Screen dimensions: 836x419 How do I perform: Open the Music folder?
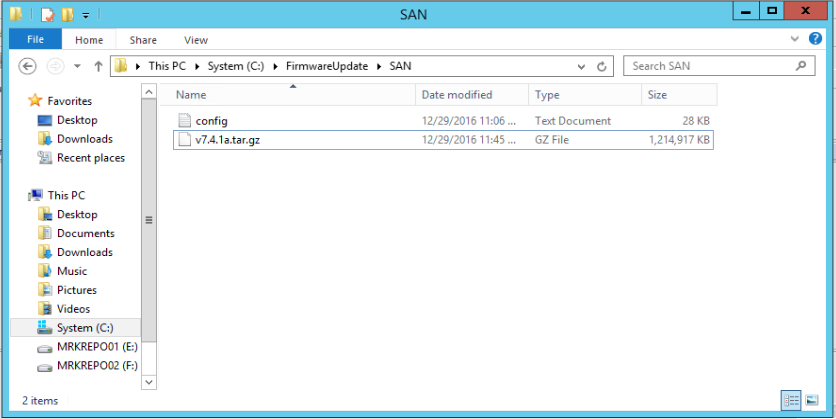pyautogui.click(x=72, y=271)
